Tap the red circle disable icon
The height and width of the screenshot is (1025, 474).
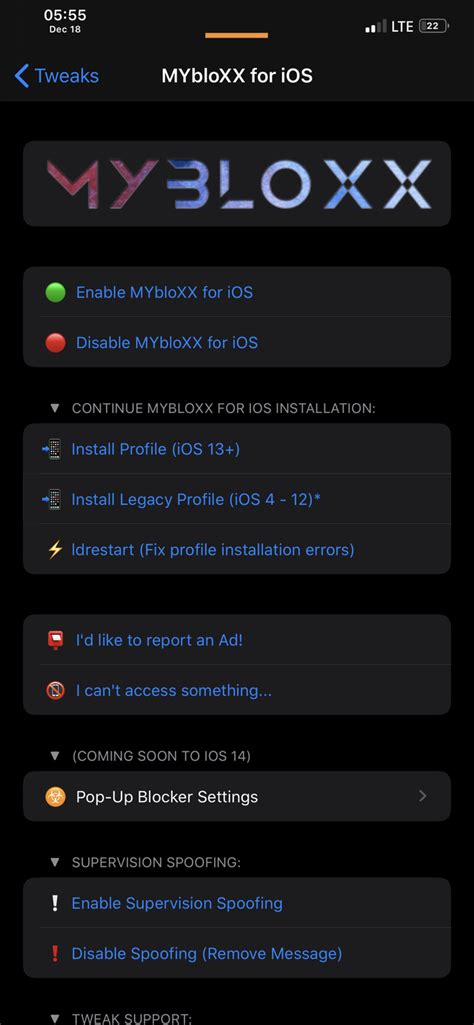click(56, 343)
